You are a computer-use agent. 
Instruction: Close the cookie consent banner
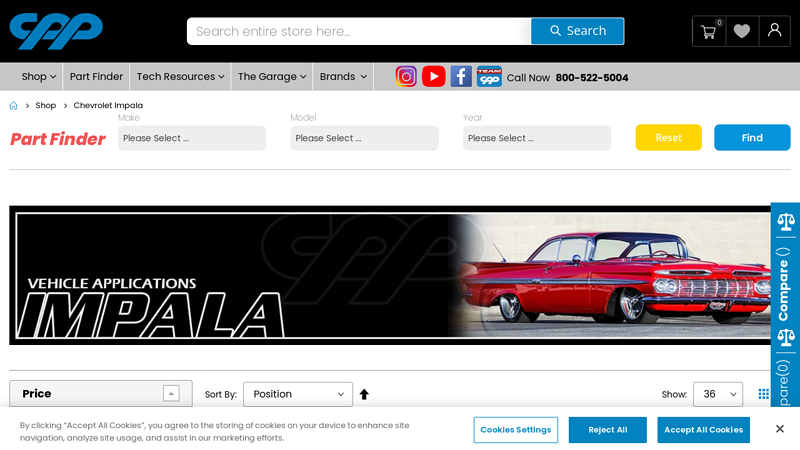coord(780,429)
